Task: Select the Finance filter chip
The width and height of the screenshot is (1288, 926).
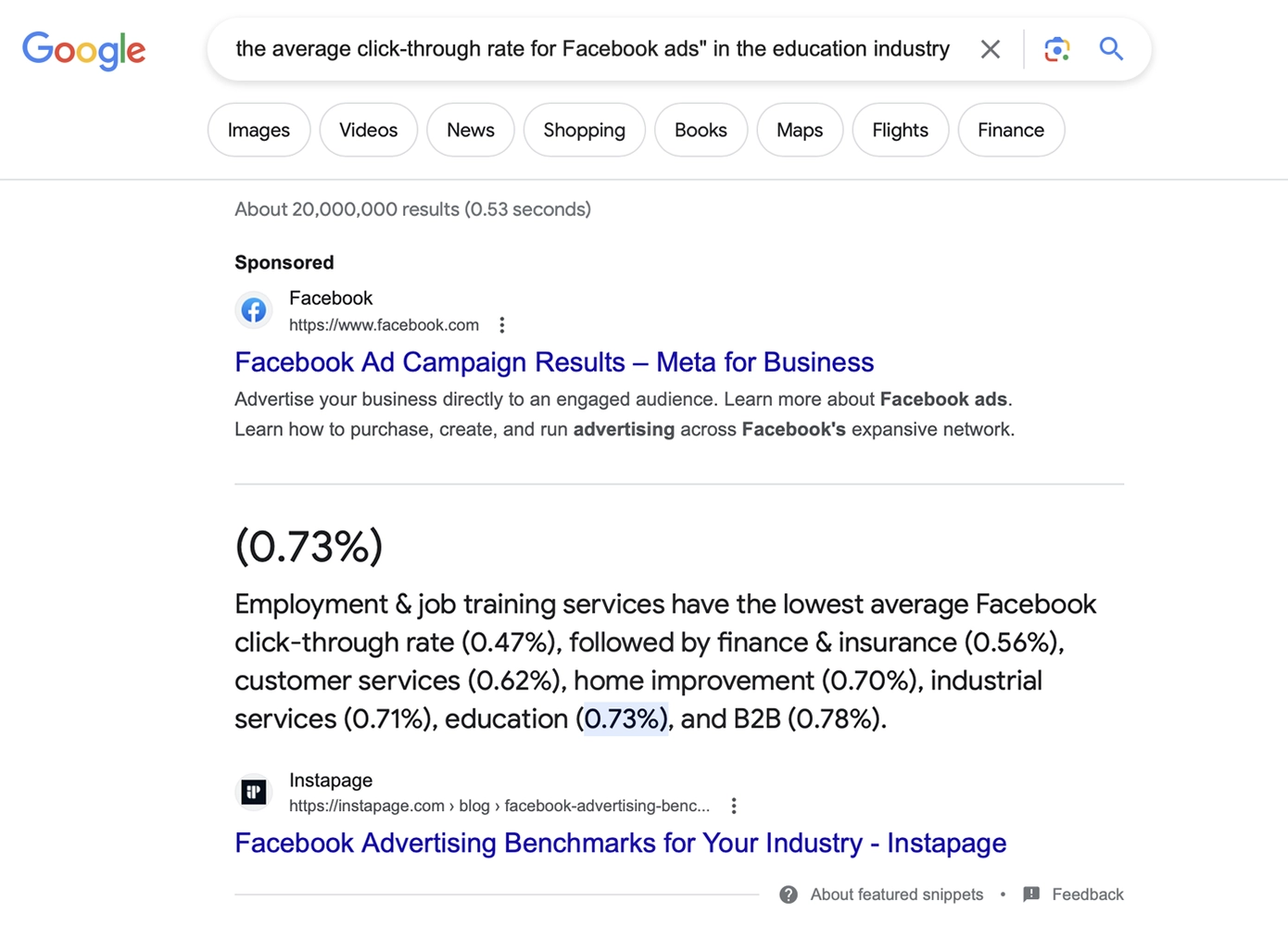Action: click(1011, 130)
